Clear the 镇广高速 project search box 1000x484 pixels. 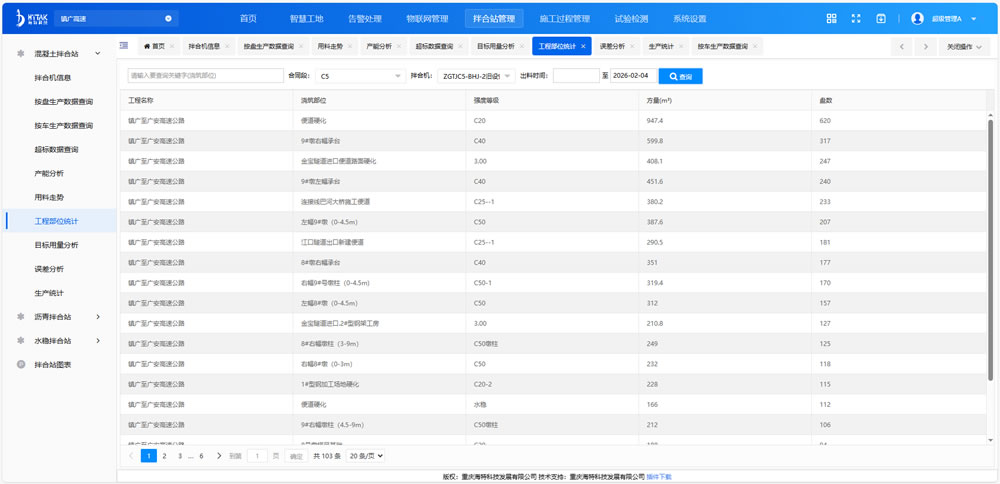pyautogui.click(x=168, y=19)
